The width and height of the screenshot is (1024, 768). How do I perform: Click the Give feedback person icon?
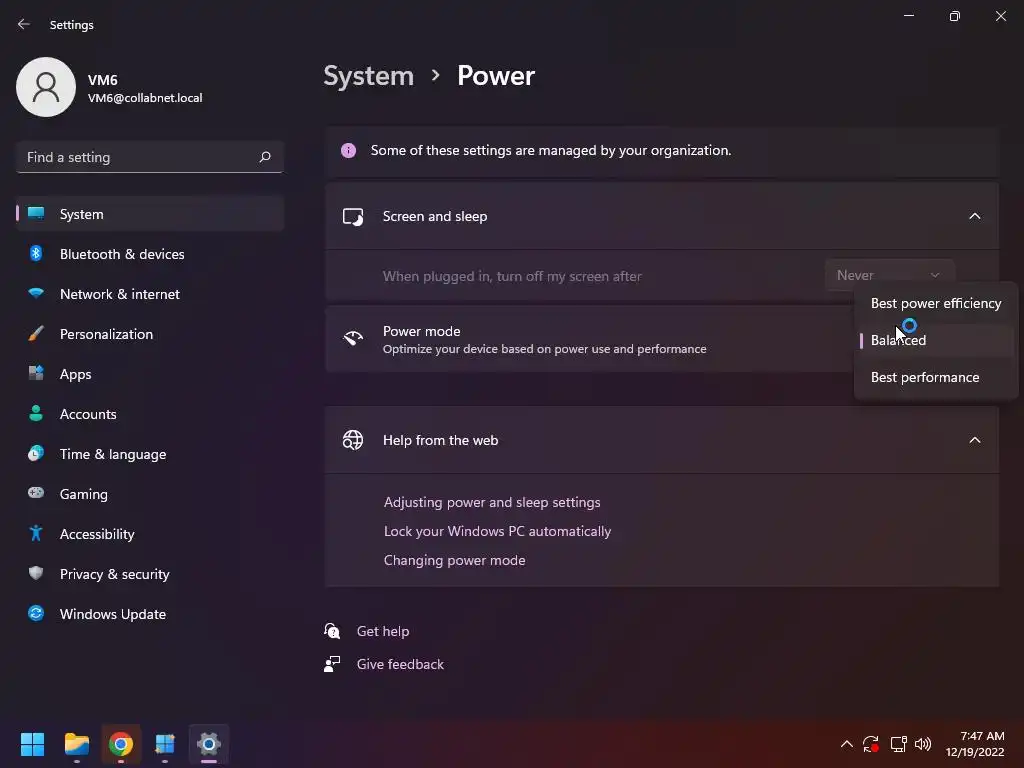pyautogui.click(x=332, y=664)
